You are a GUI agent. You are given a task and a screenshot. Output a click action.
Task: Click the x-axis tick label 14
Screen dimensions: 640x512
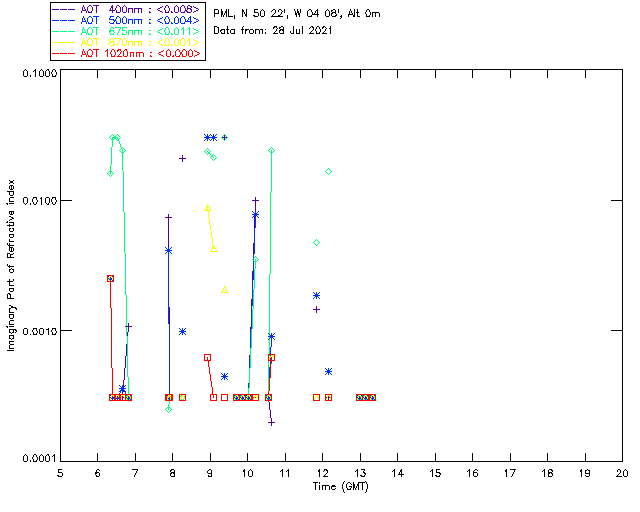398,473
